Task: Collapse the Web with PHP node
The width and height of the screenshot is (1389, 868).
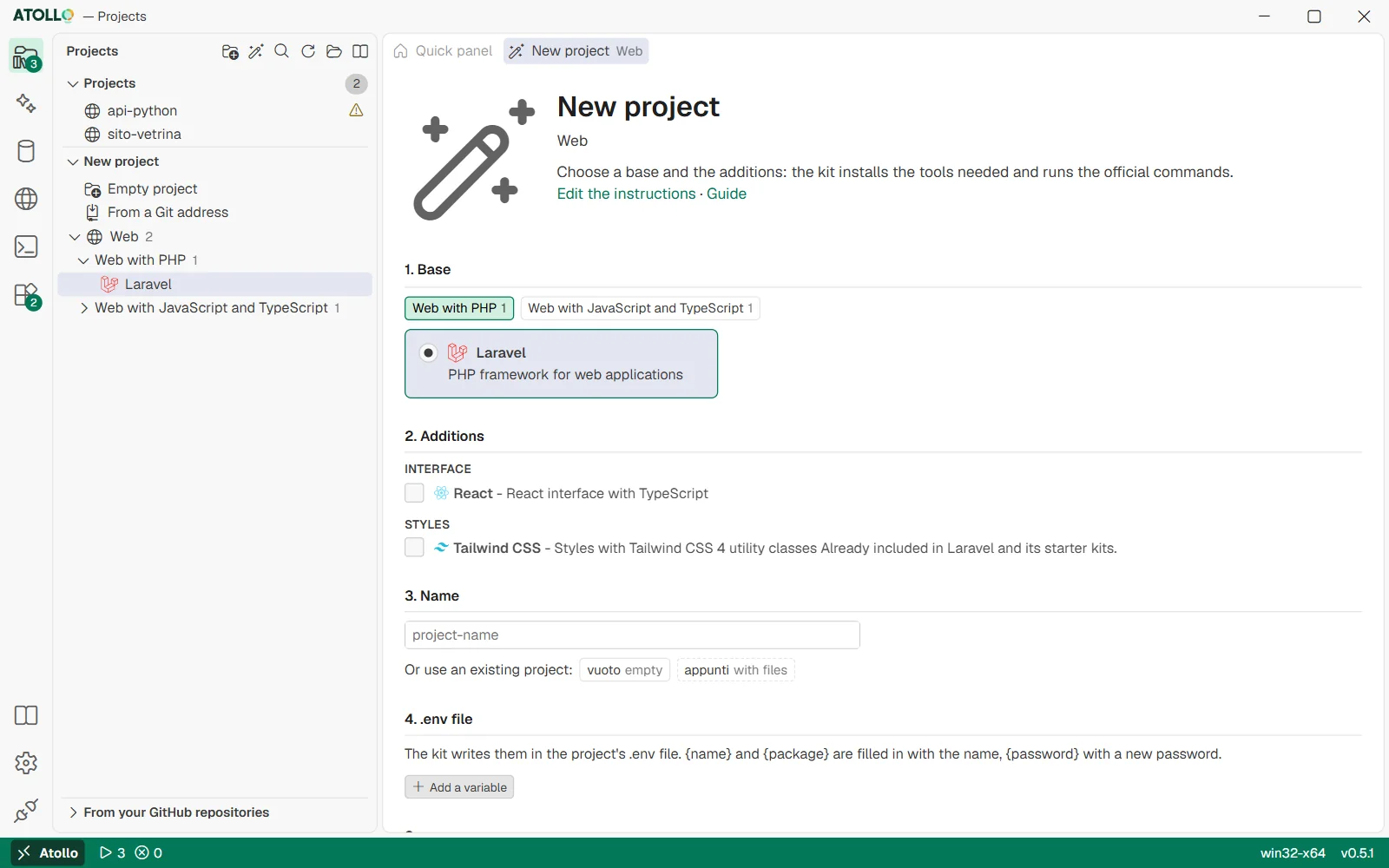Action: click(x=83, y=260)
